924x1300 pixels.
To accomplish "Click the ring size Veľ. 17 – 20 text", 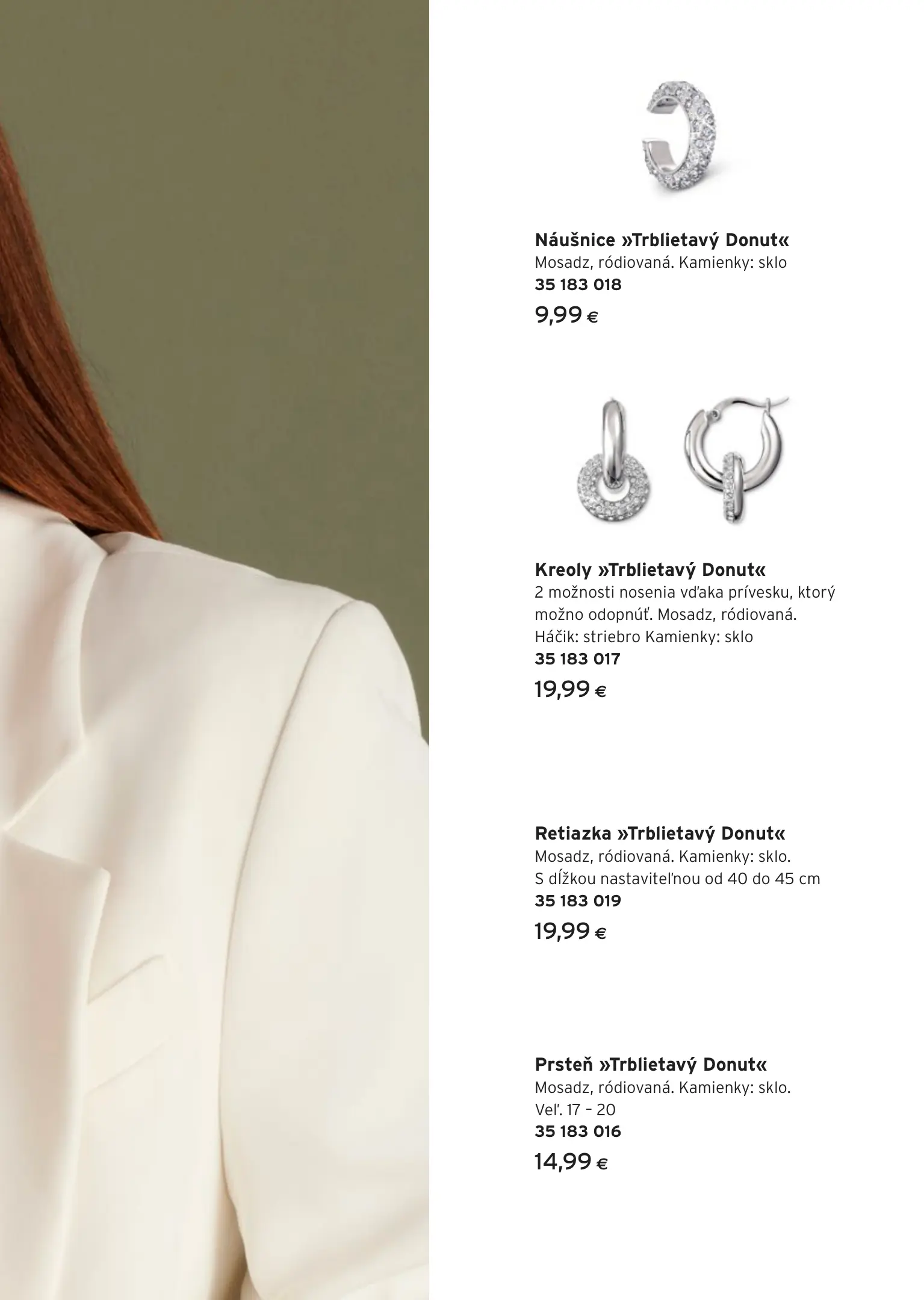I will point(575,1110).
